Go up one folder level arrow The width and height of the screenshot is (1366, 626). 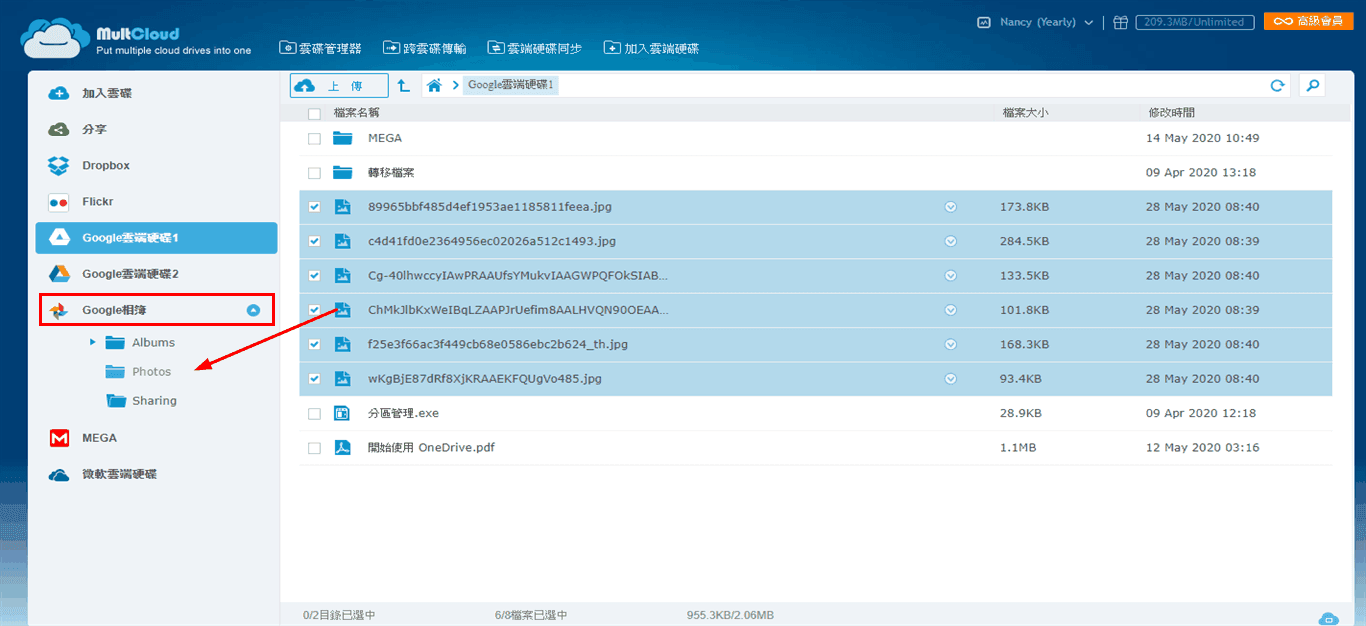coord(403,86)
